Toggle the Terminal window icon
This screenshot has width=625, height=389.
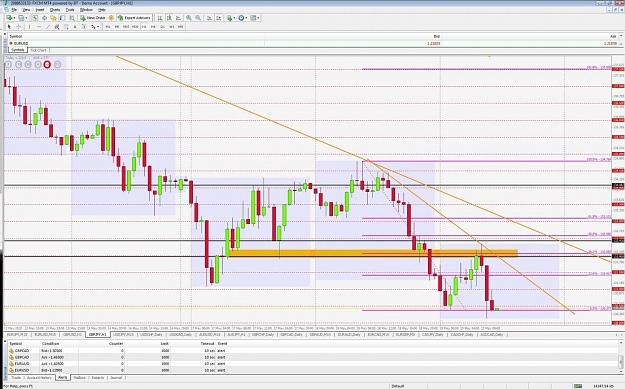[63, 18]
